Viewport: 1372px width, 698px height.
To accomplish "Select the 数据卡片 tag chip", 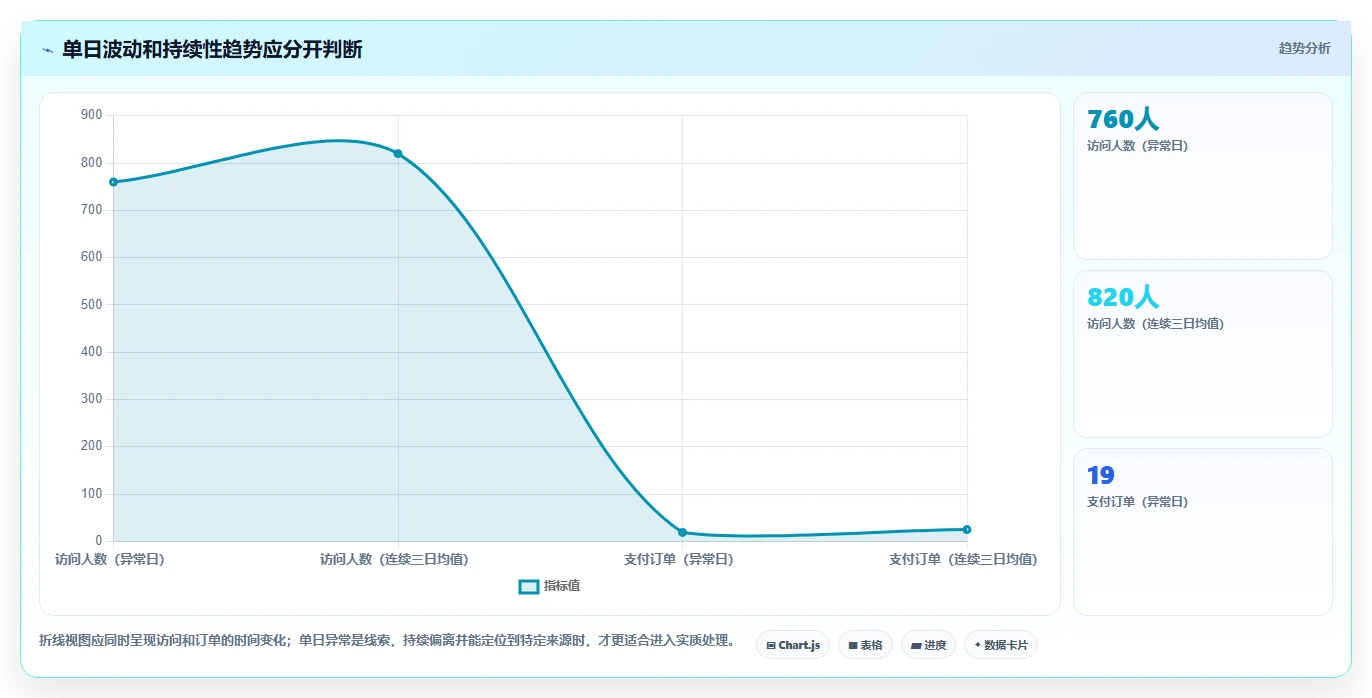I will 1001,645.
